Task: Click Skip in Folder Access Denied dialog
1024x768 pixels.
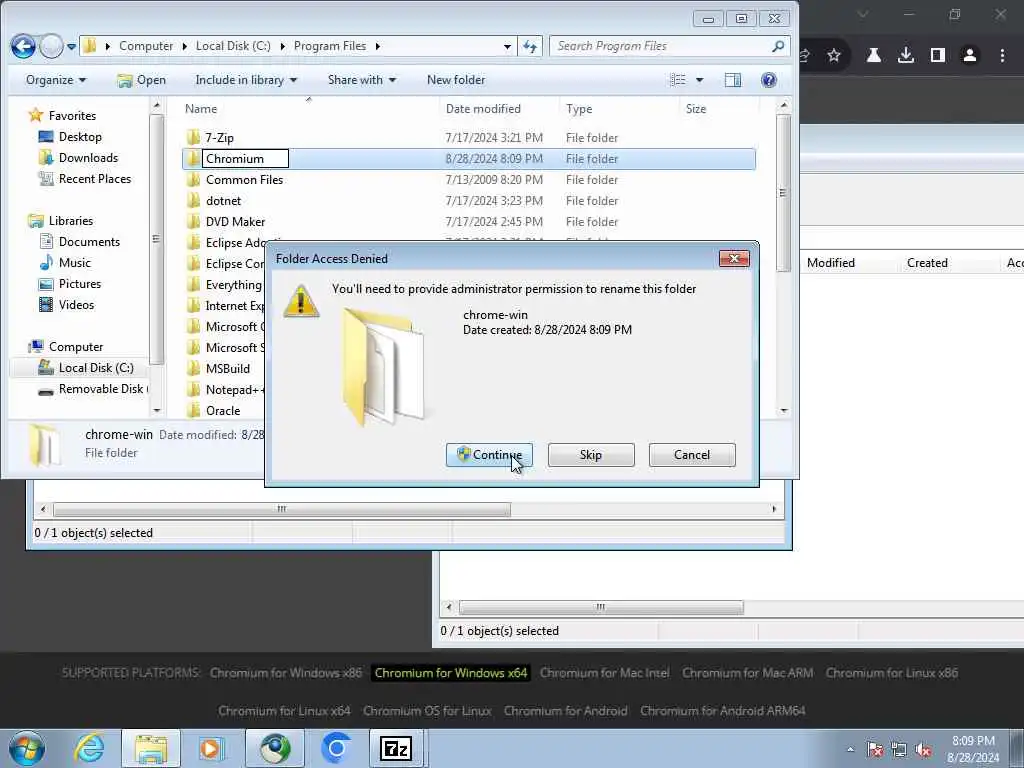Action: [591, 455]
